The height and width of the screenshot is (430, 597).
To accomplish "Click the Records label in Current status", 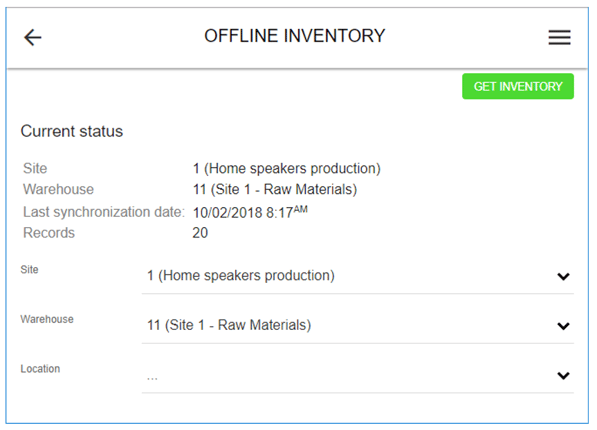I will 49,233.
